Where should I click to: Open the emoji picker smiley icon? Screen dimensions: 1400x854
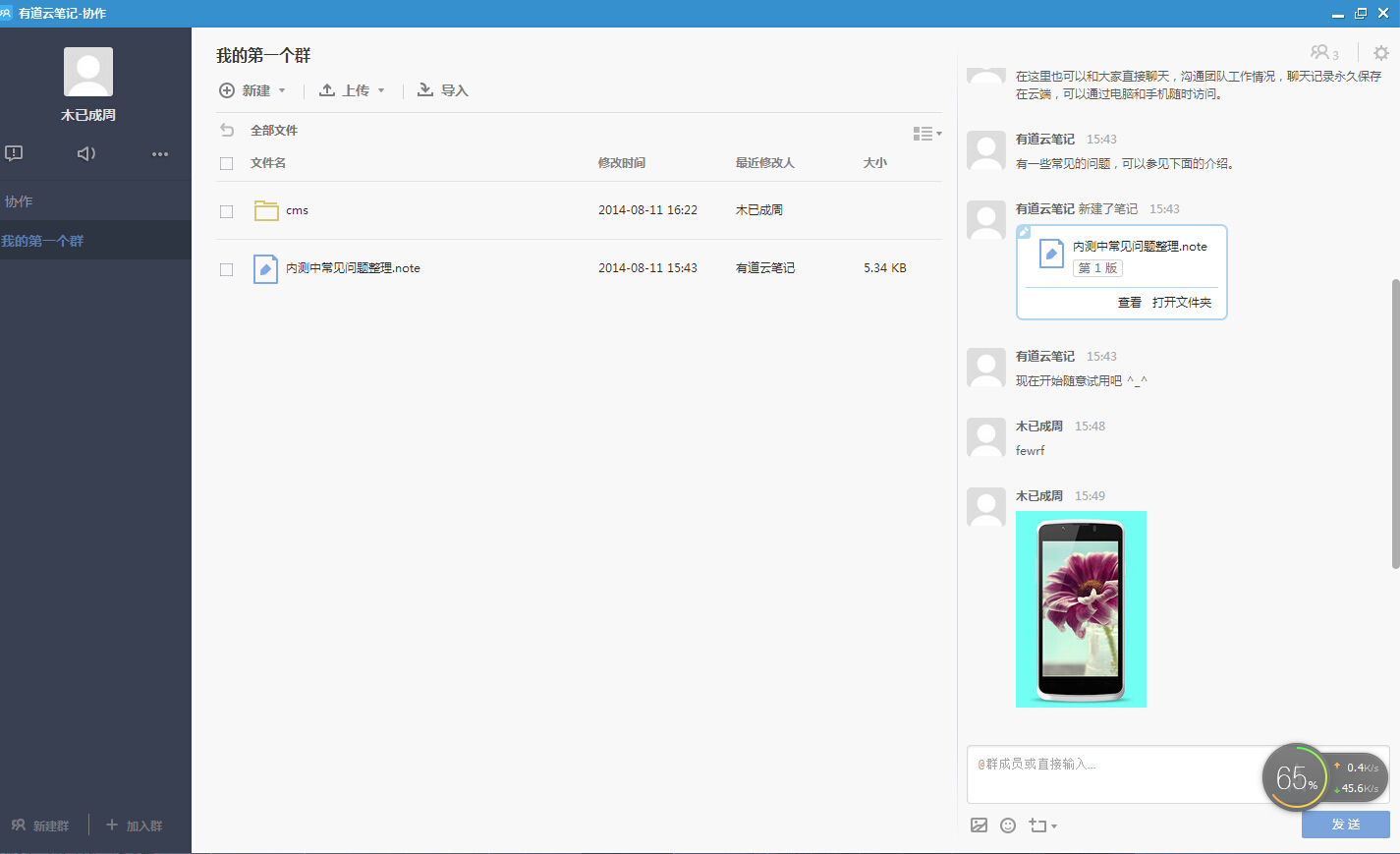pyautogui.click(x=1008, y=826)
